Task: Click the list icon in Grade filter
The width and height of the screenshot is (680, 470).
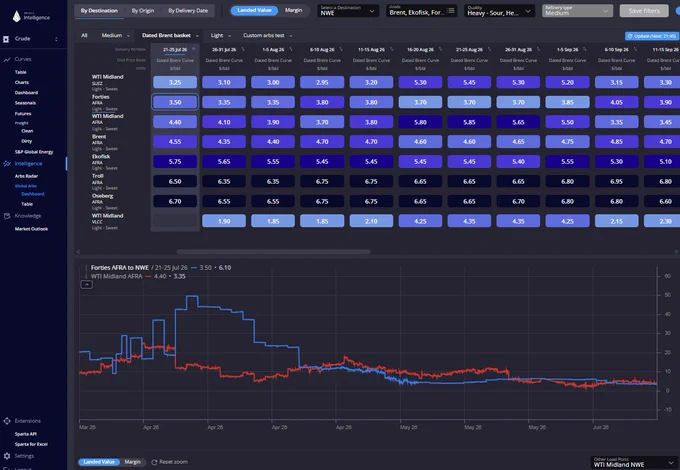Action: [x=451, y=10]
